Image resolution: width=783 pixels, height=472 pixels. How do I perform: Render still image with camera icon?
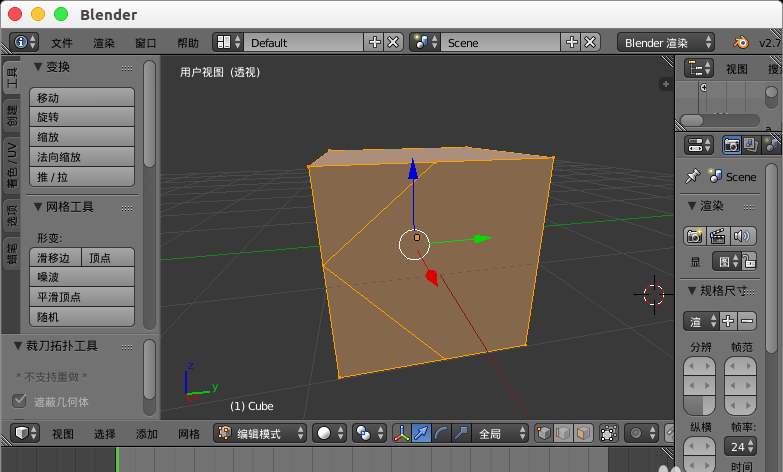tap(695, 236)
